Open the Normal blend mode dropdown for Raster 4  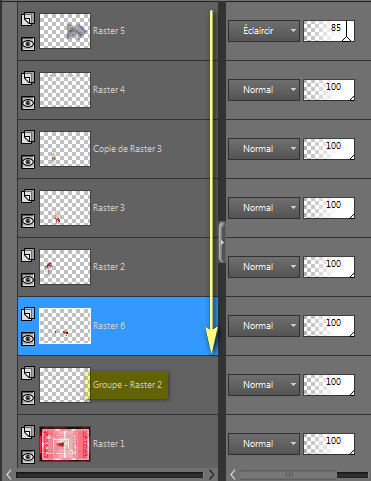(264, 90)
